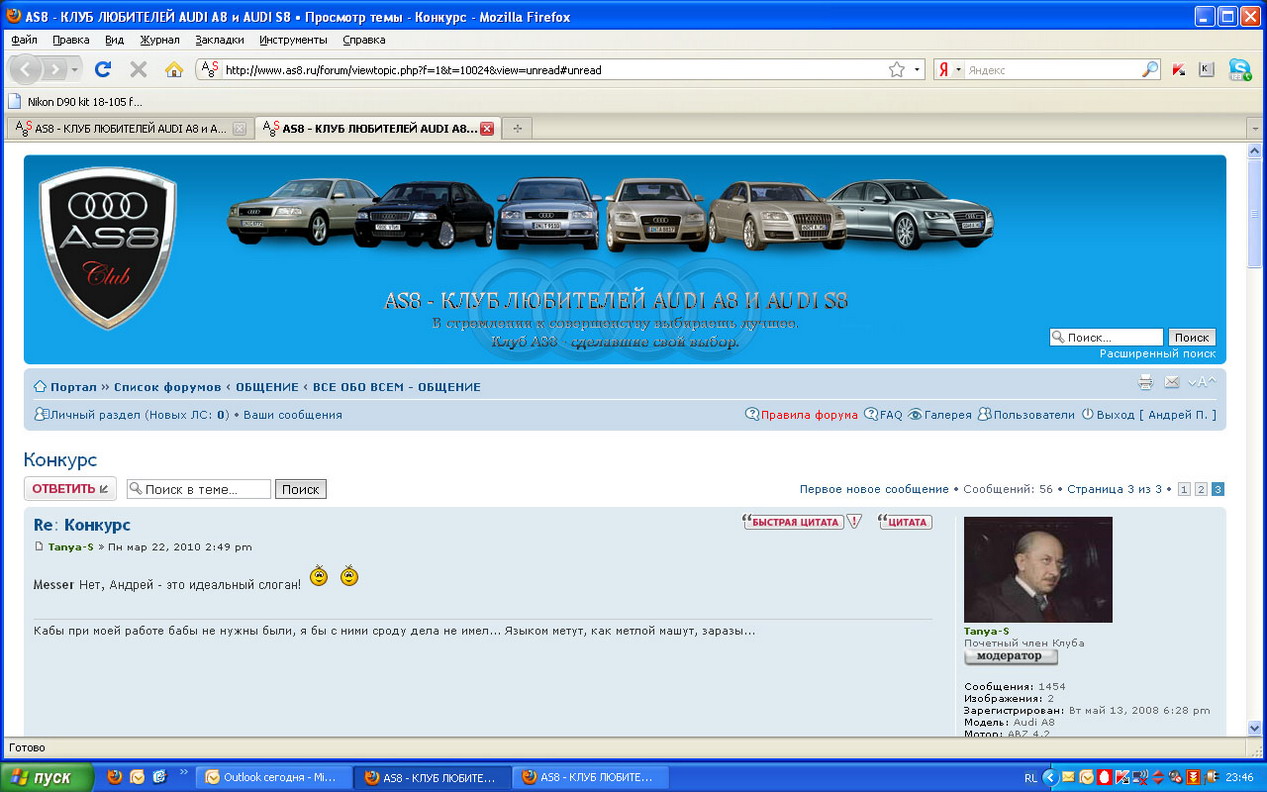Click the Skype icon in browser toolbar
Image resolution: width=1267 pixels, height=792 pixels.
(1239, 69)
